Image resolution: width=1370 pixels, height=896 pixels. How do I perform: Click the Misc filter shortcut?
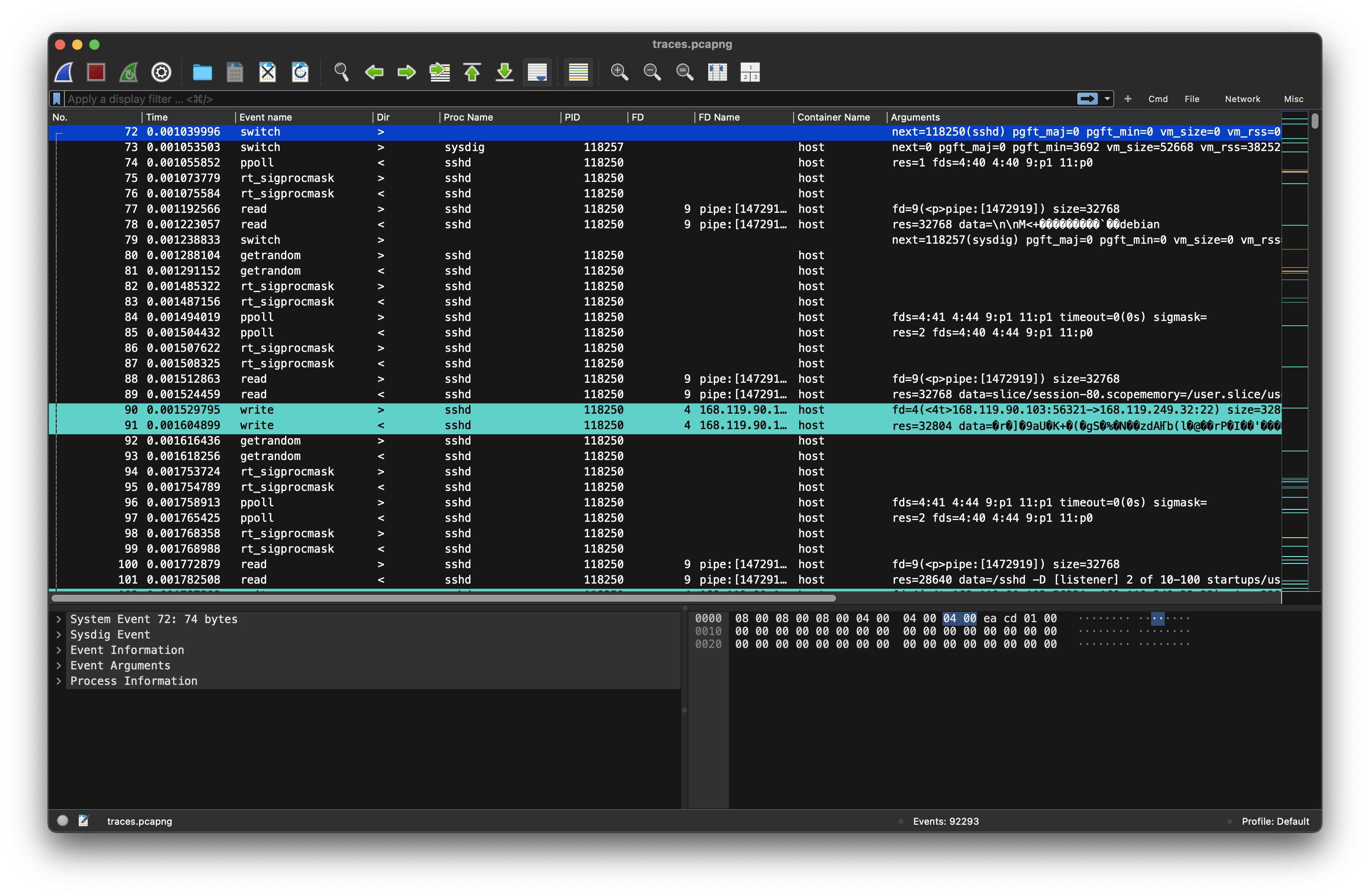(1294, 98)
